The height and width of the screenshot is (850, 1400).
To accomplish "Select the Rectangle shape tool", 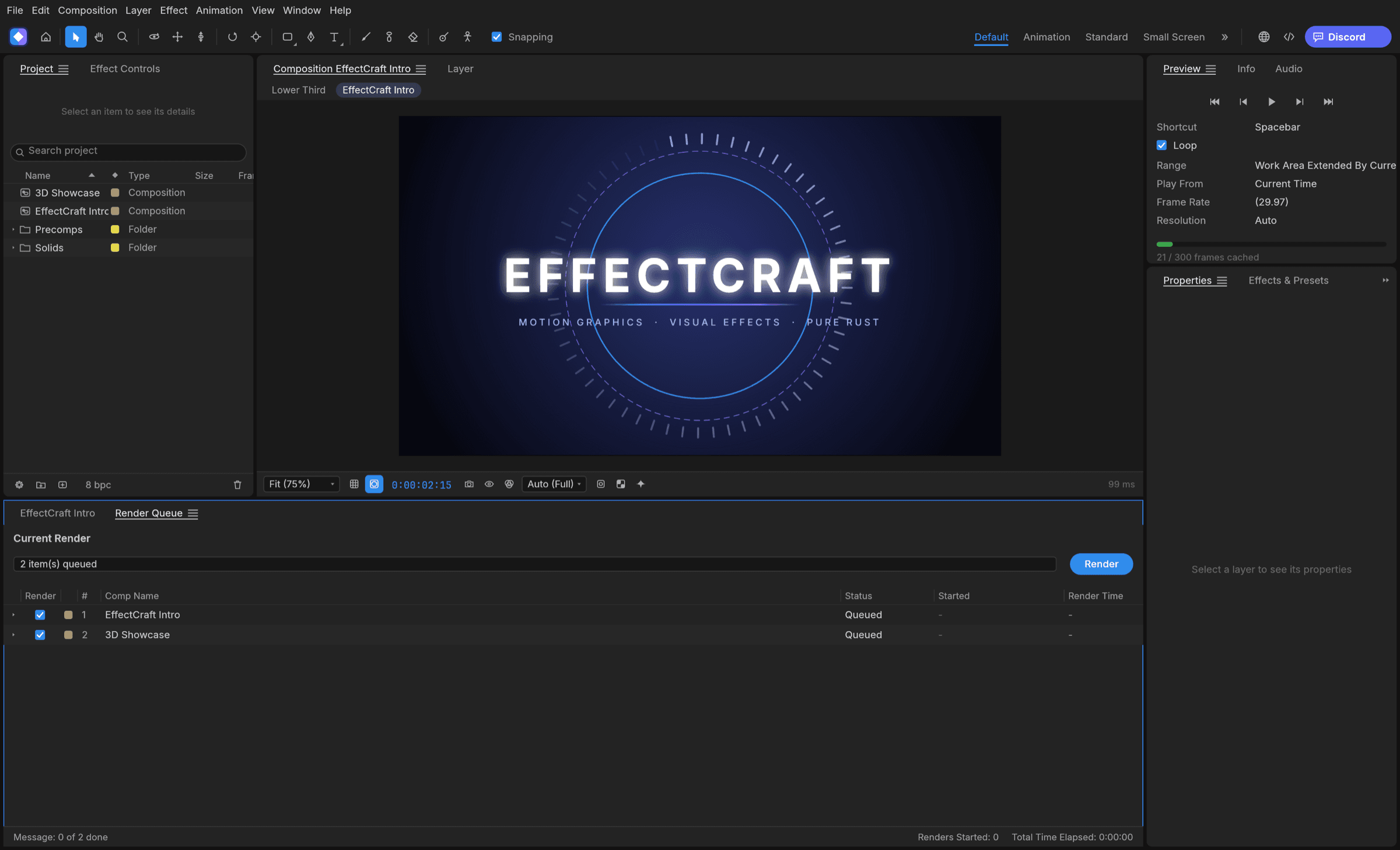I will (x=288, y=37).
